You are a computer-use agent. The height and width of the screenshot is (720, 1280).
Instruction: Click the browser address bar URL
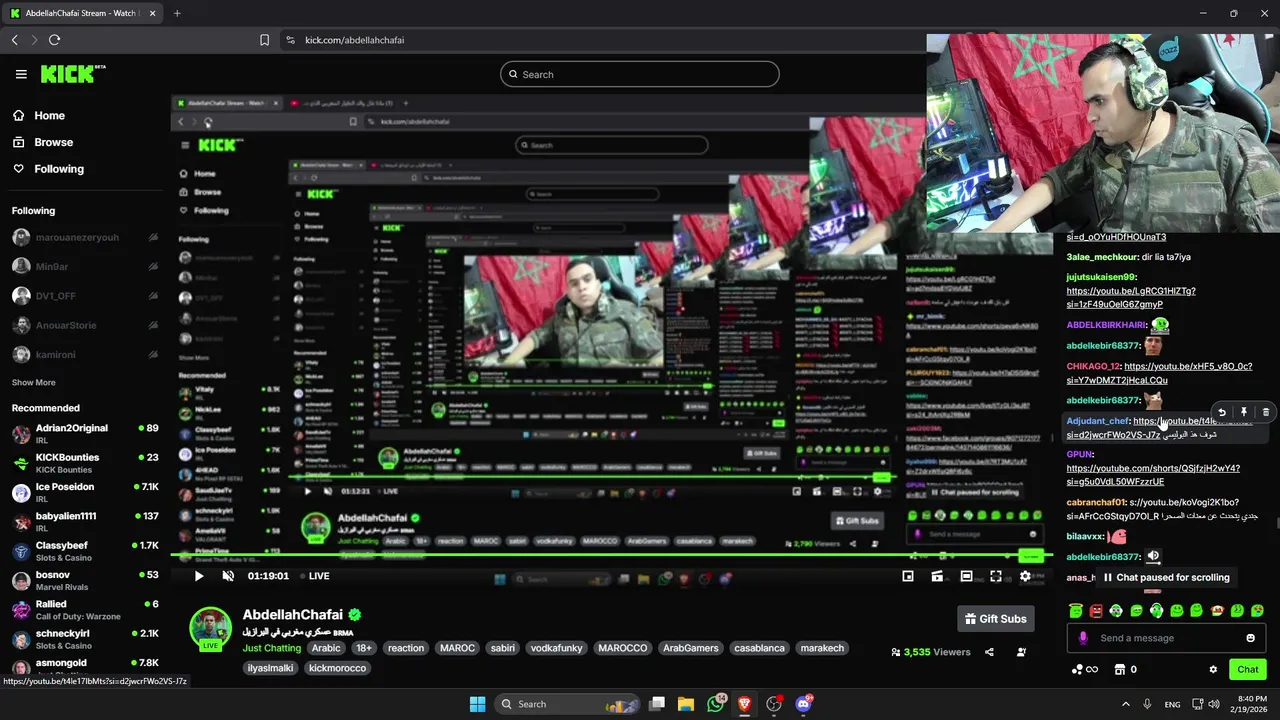point(354,40)
